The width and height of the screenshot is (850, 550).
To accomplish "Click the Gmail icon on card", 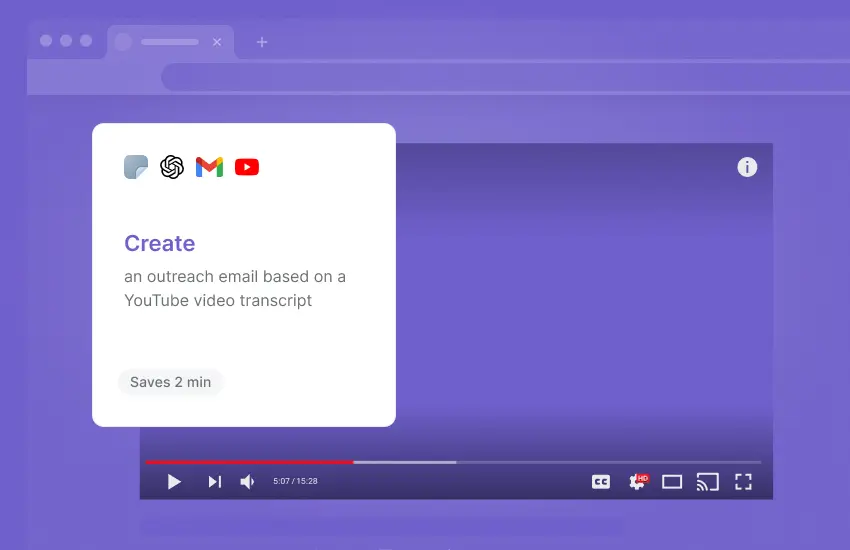I will tap(209, 167).
